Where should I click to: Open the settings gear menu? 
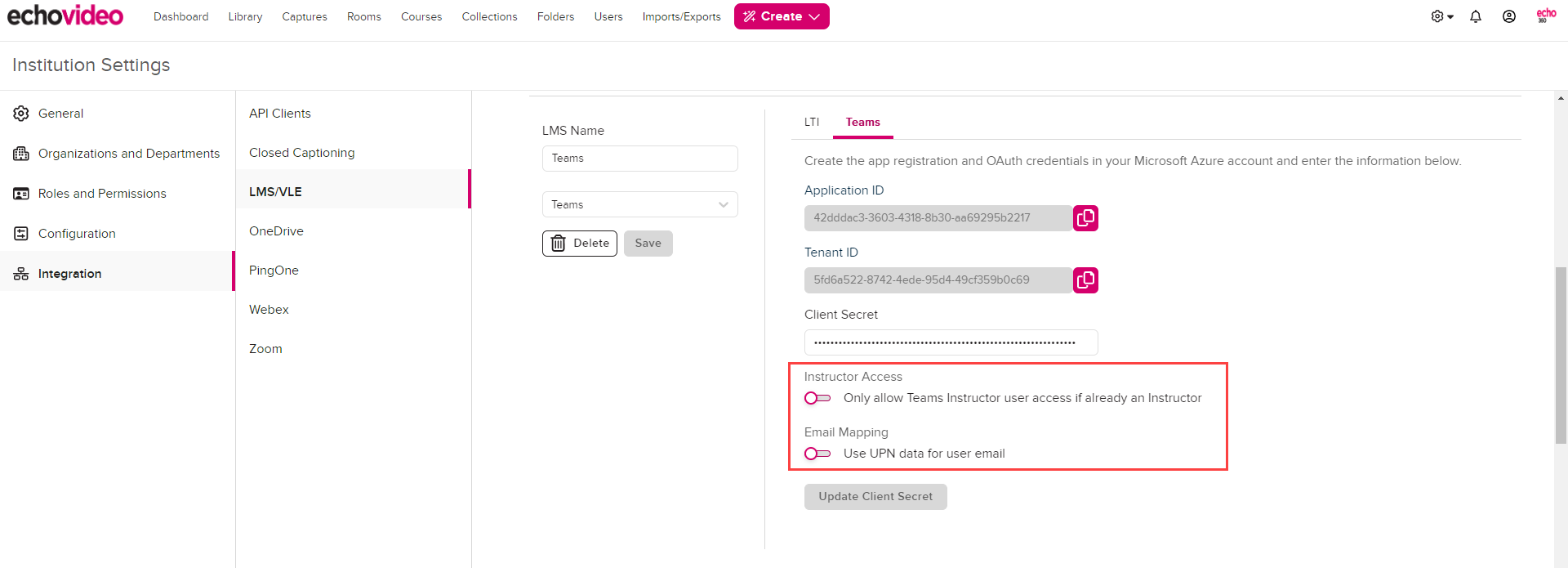point(1442,16)
